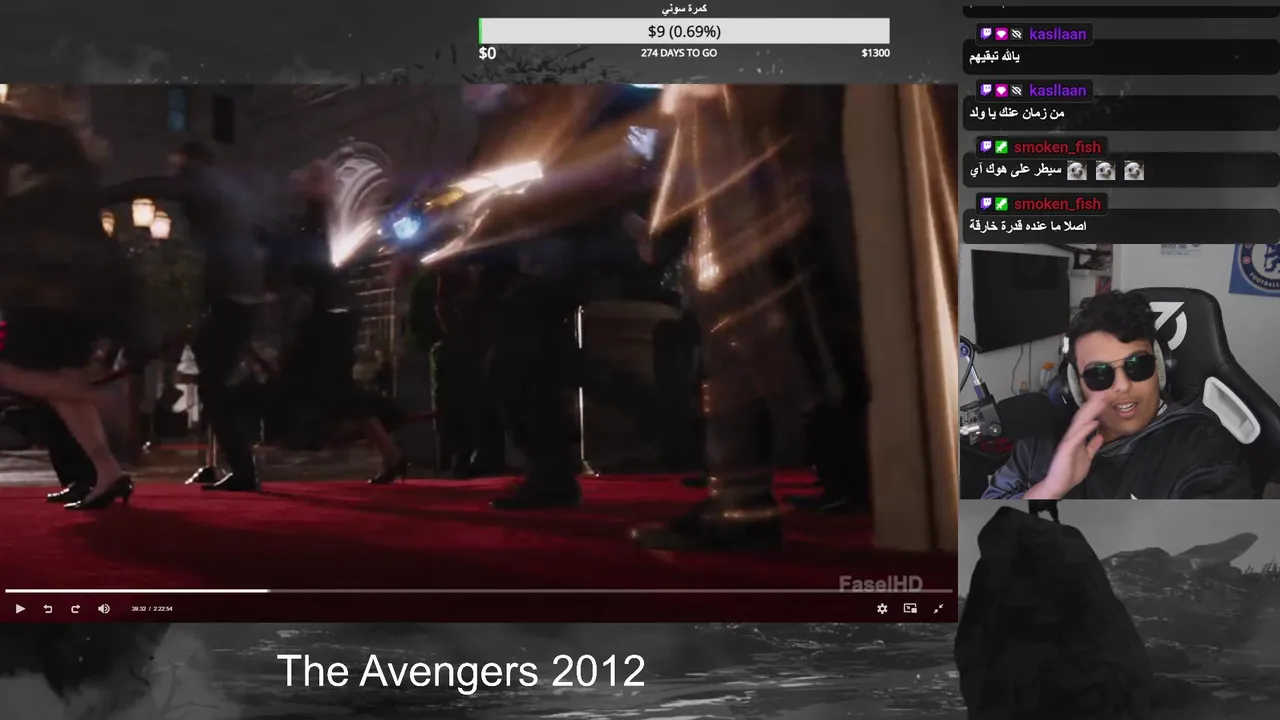This screenshot has width=1280, height=720.
Task: Click the 39:32 / 2:22:54 time display
Action: click(152, 608)
